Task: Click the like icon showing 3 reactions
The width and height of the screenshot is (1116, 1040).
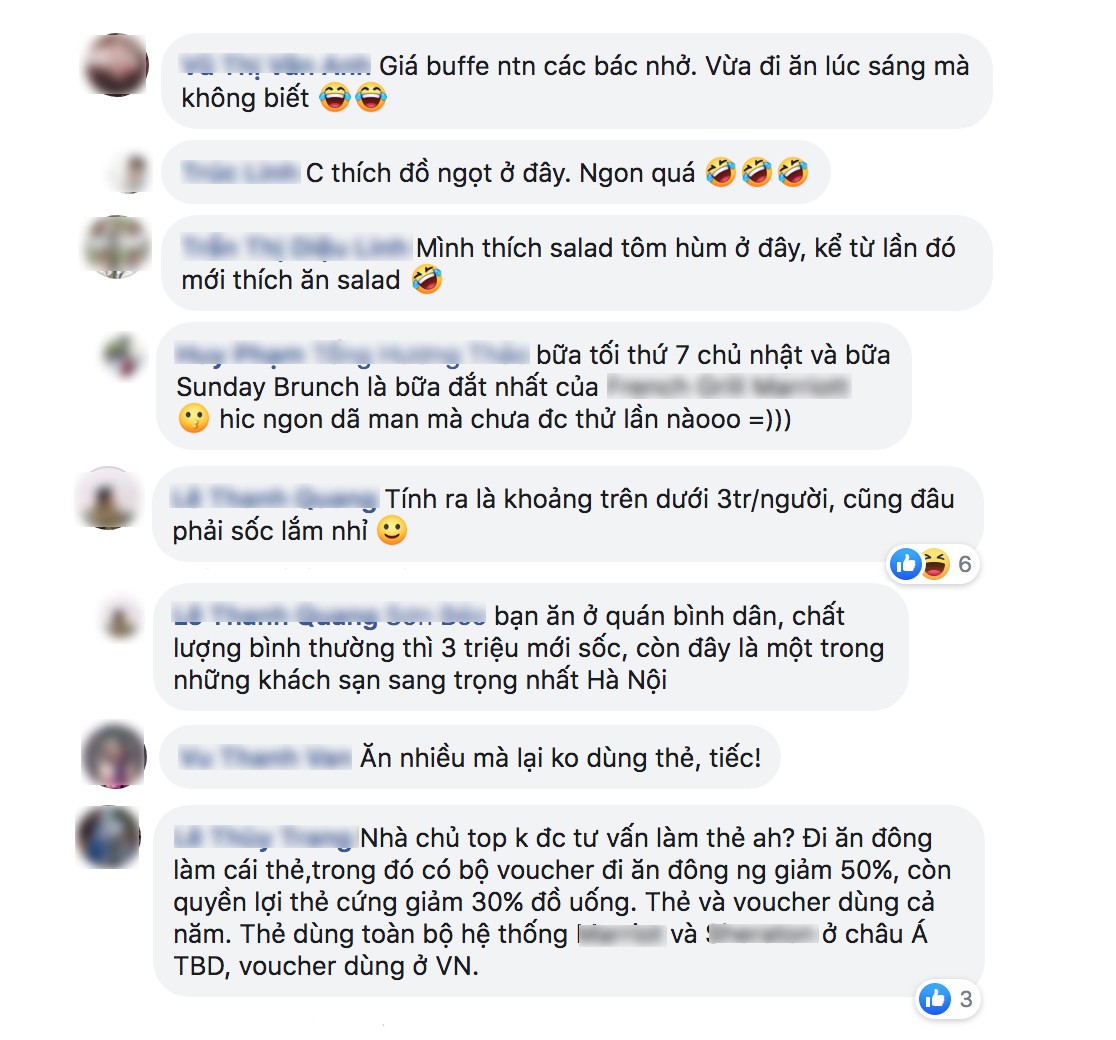Action: 935,999
